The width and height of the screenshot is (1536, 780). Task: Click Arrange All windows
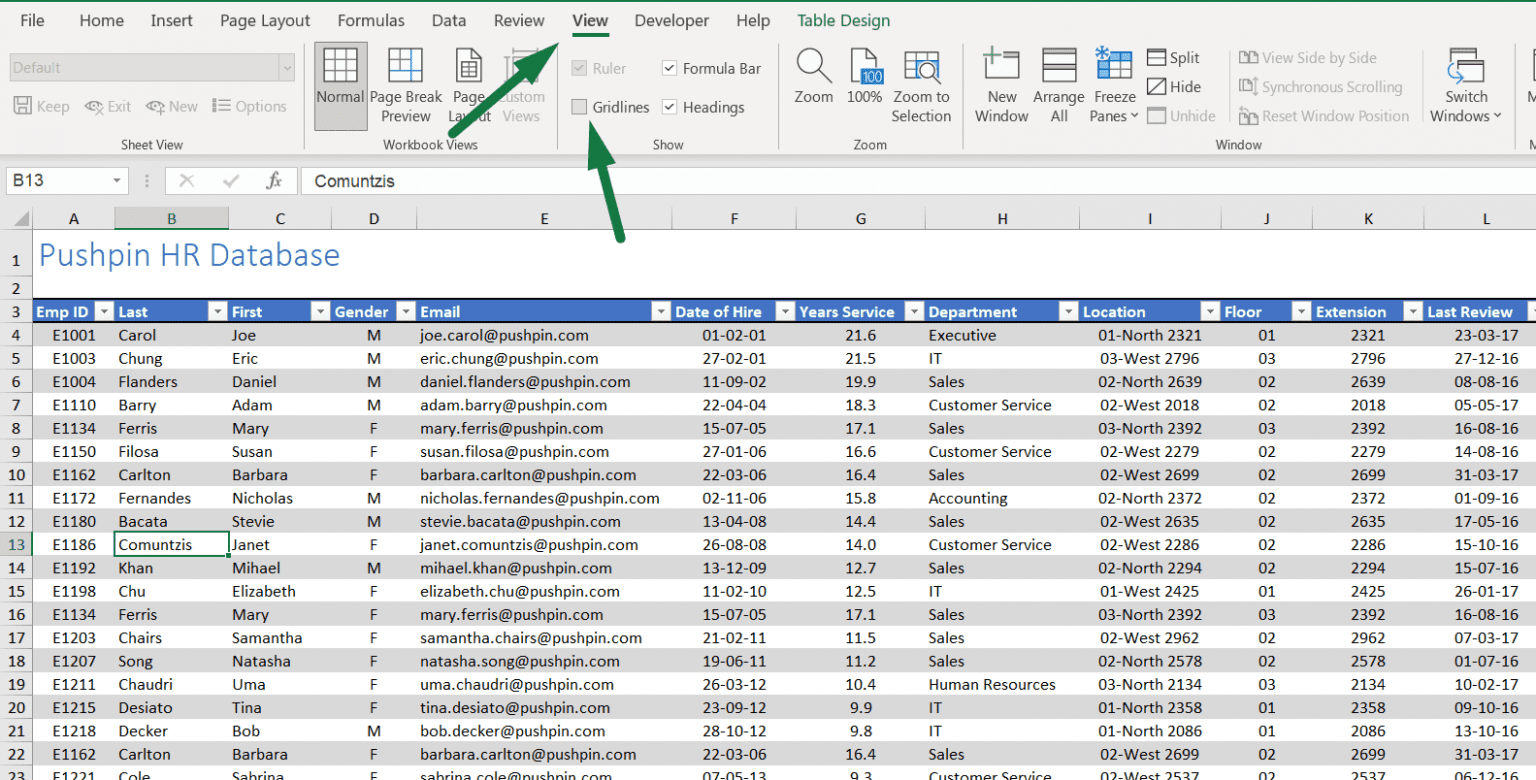click(x=1058, y=84)
